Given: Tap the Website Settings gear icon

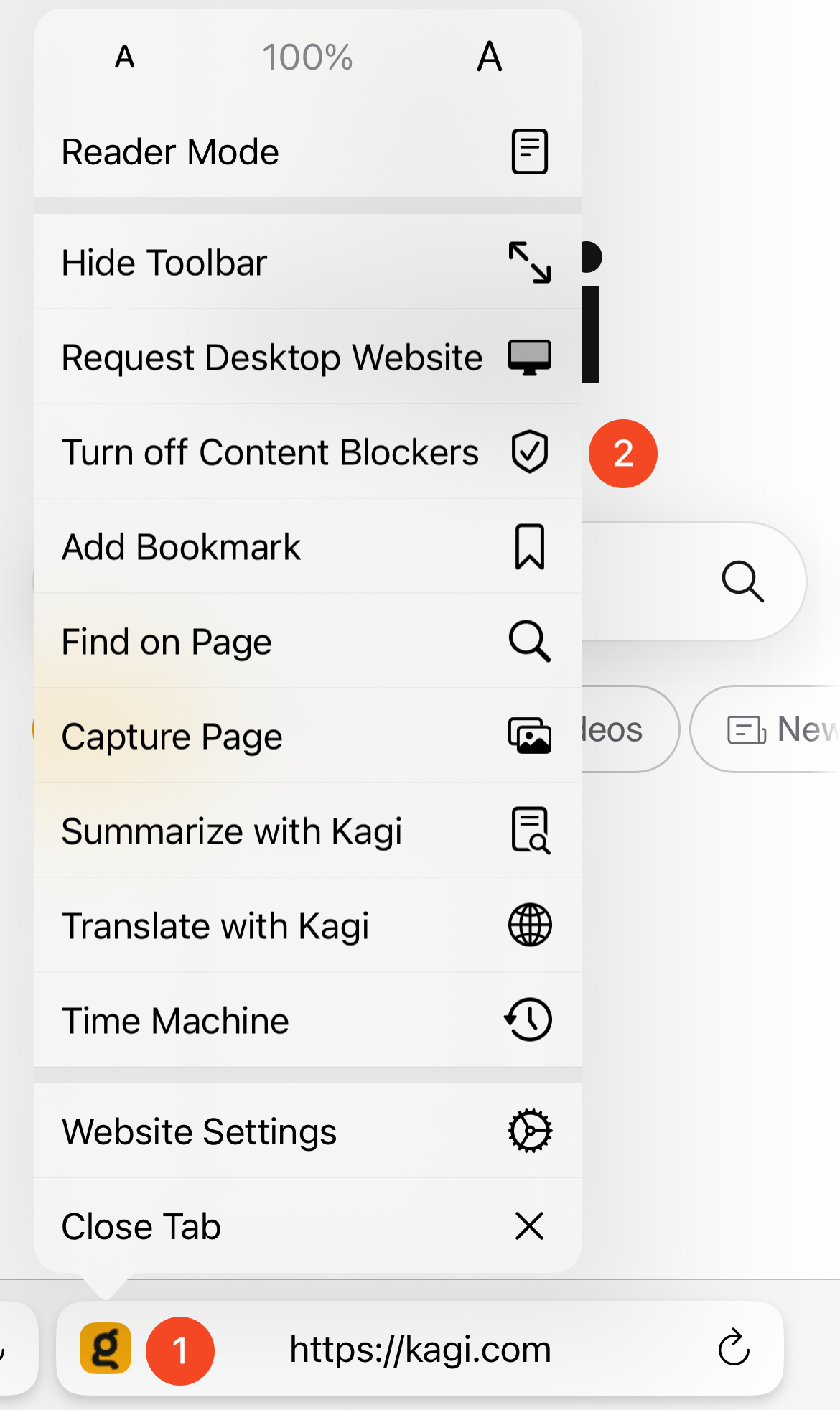Looking at the screenshot, I should (530, 1131).
